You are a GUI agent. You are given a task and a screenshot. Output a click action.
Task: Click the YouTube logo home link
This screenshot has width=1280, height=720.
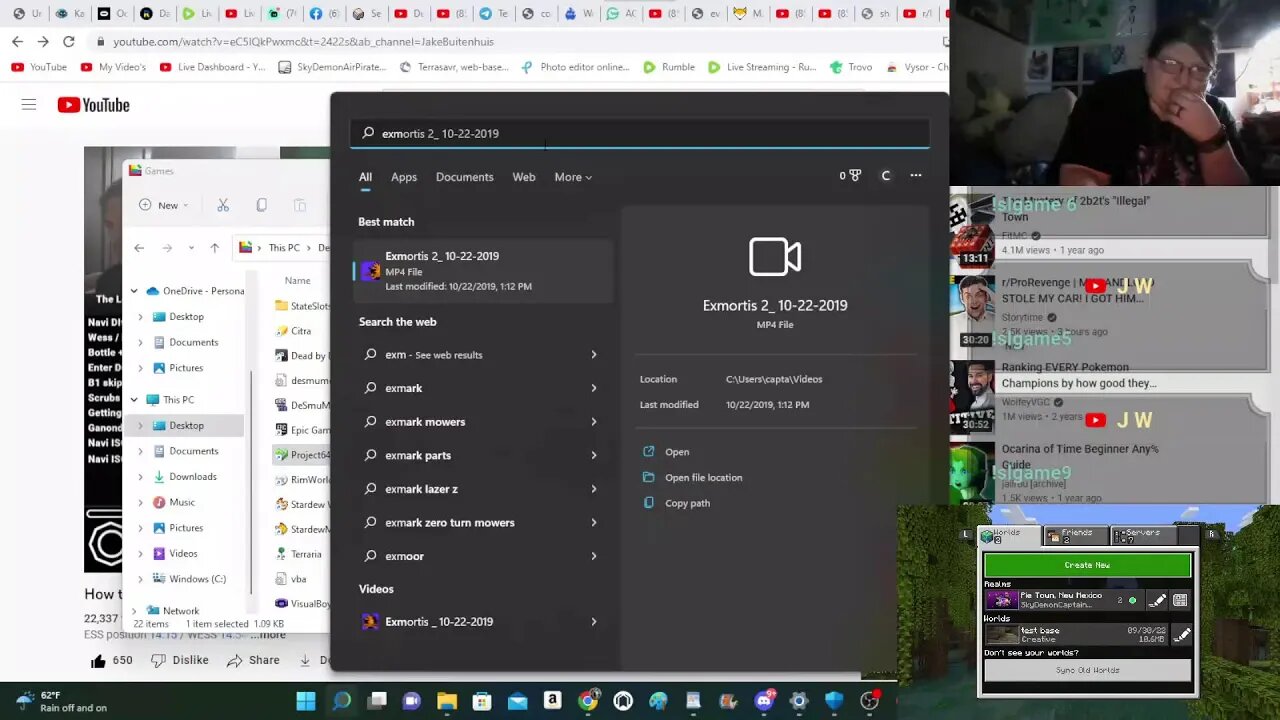tap(93, 105)
